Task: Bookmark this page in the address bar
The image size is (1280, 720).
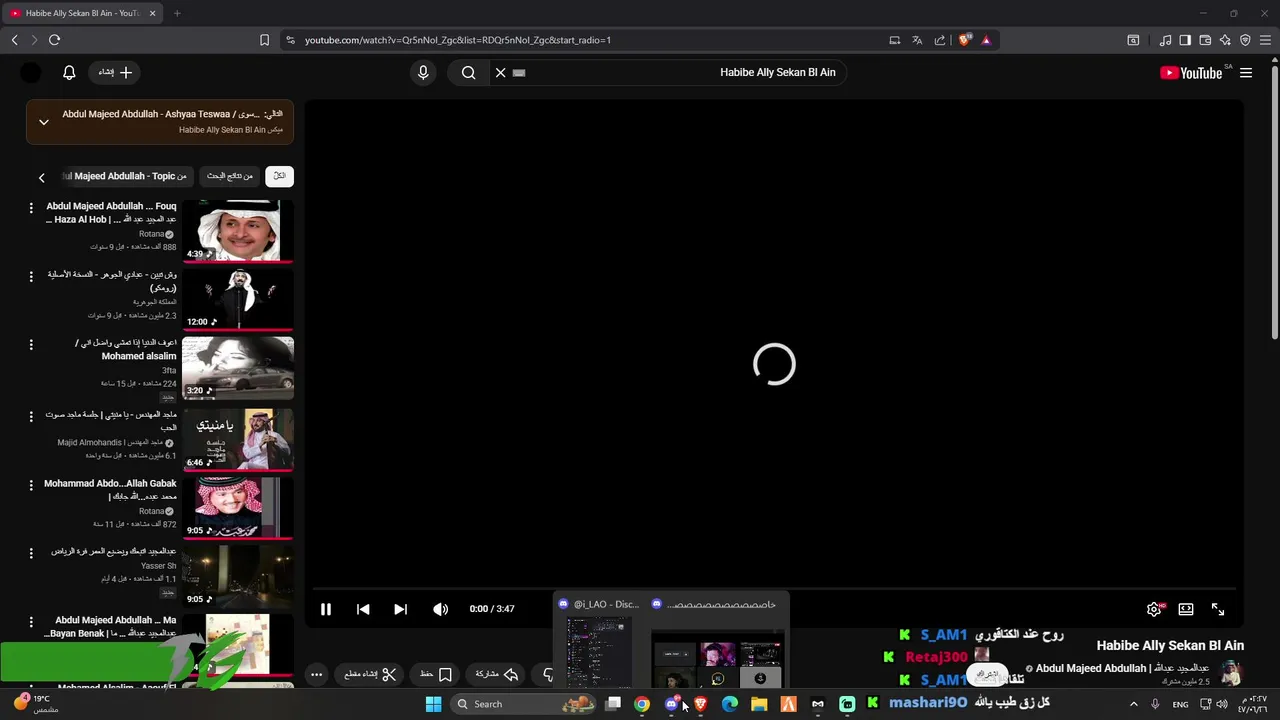Action: click(264, 40)
